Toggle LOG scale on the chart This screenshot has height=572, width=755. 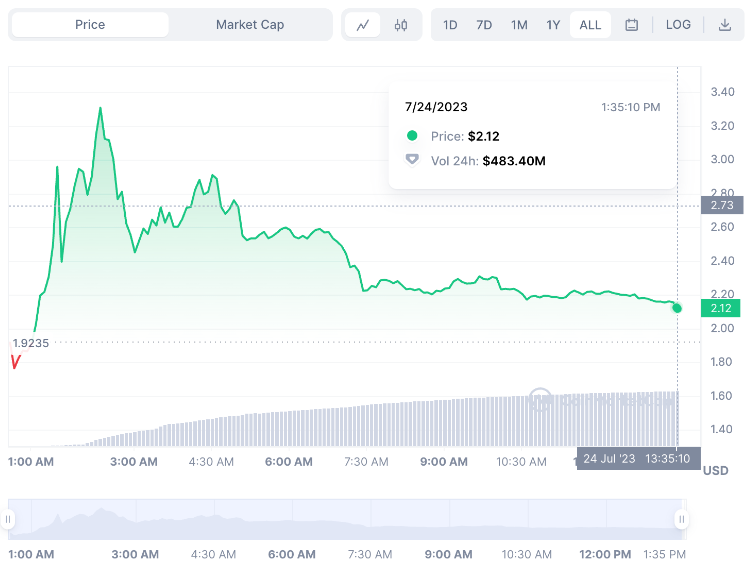679,25
